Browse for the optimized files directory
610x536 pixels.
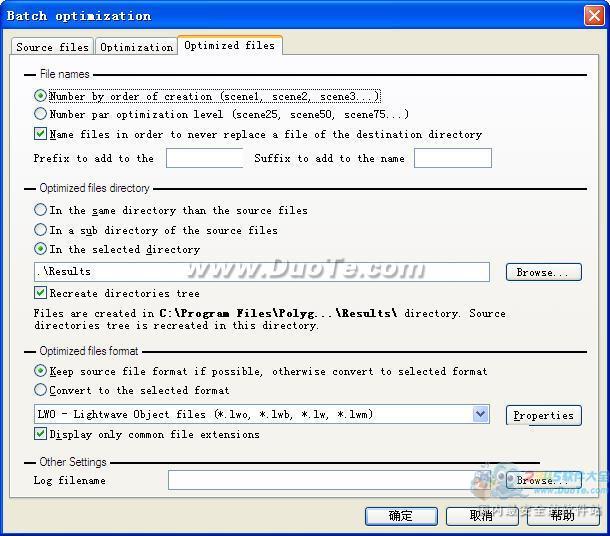(x=543, y=272)
